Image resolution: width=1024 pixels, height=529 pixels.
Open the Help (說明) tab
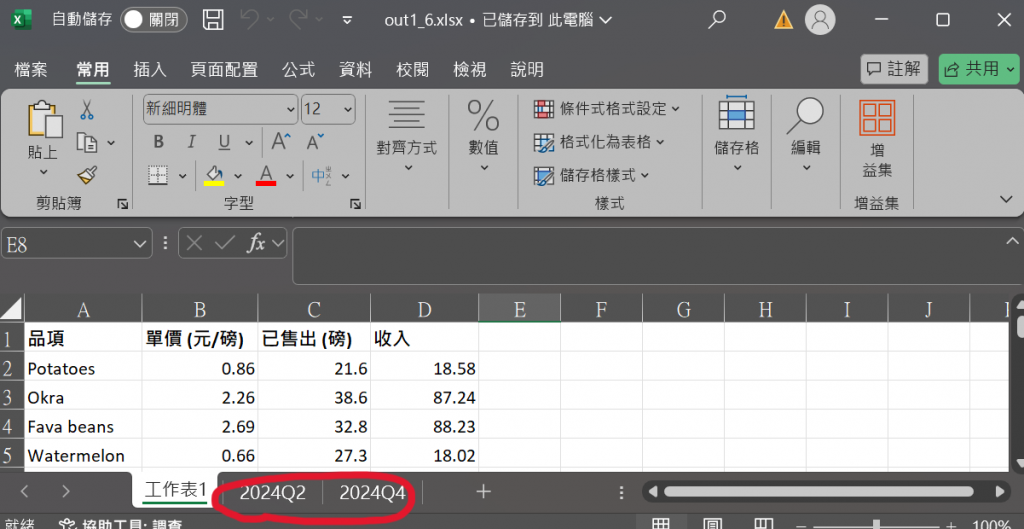(526, 69)
